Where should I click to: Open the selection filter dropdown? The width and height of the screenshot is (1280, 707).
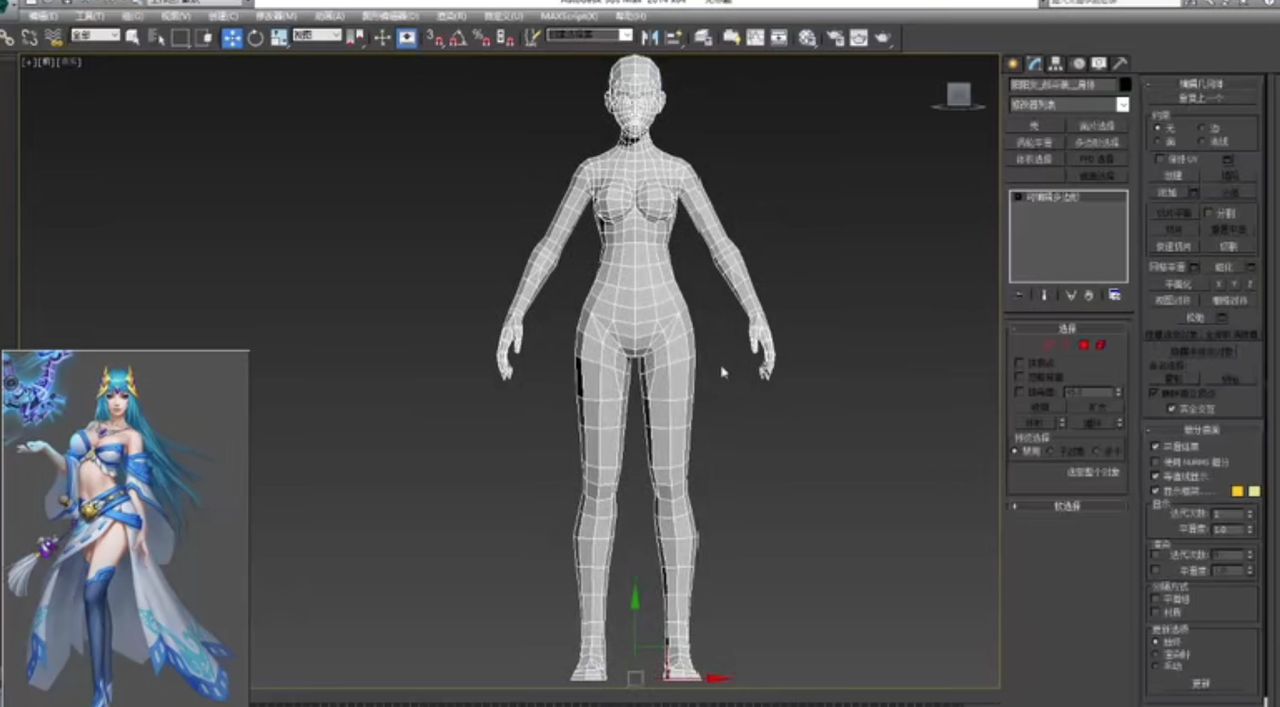tap(95, 36)
